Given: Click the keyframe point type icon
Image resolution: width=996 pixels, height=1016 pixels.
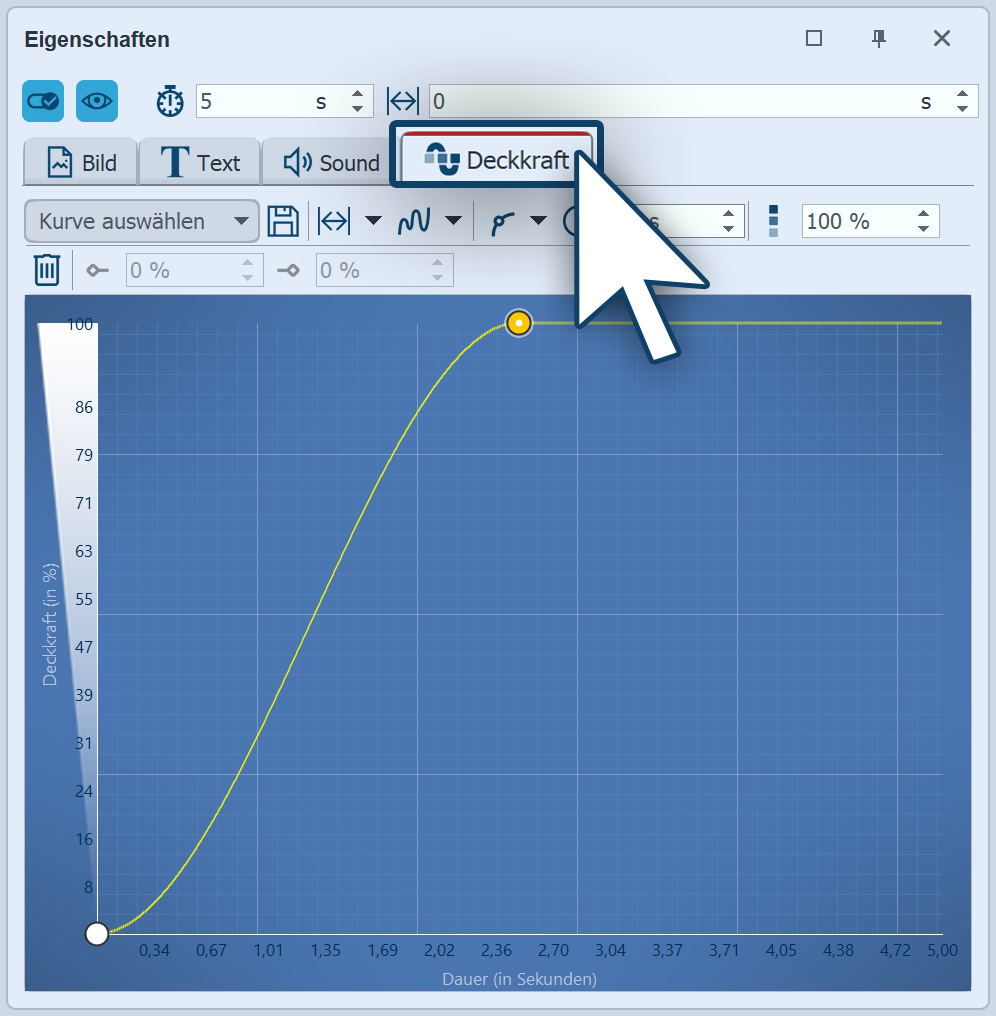Looking at the screenshot, I should [501, 221].
